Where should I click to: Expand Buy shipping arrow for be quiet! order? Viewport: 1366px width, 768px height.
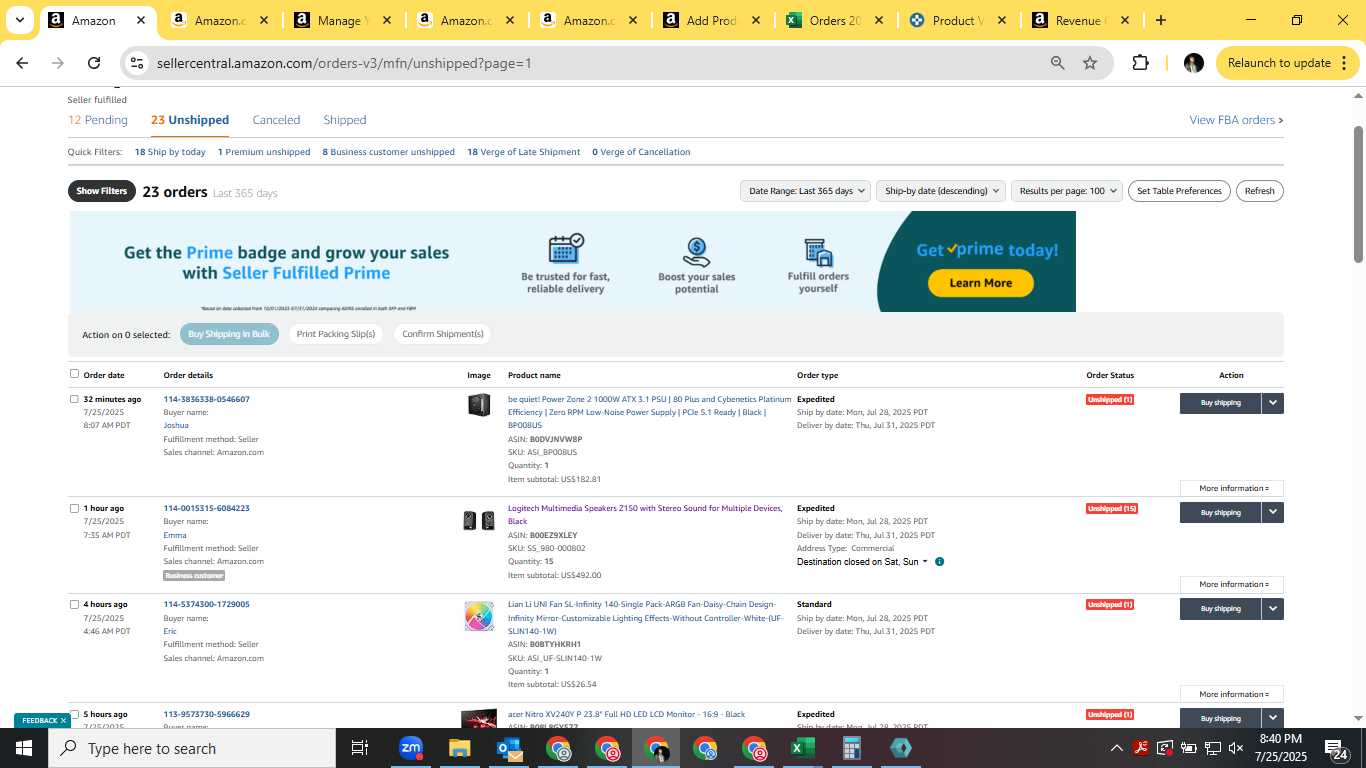[x=1272, y=403]
